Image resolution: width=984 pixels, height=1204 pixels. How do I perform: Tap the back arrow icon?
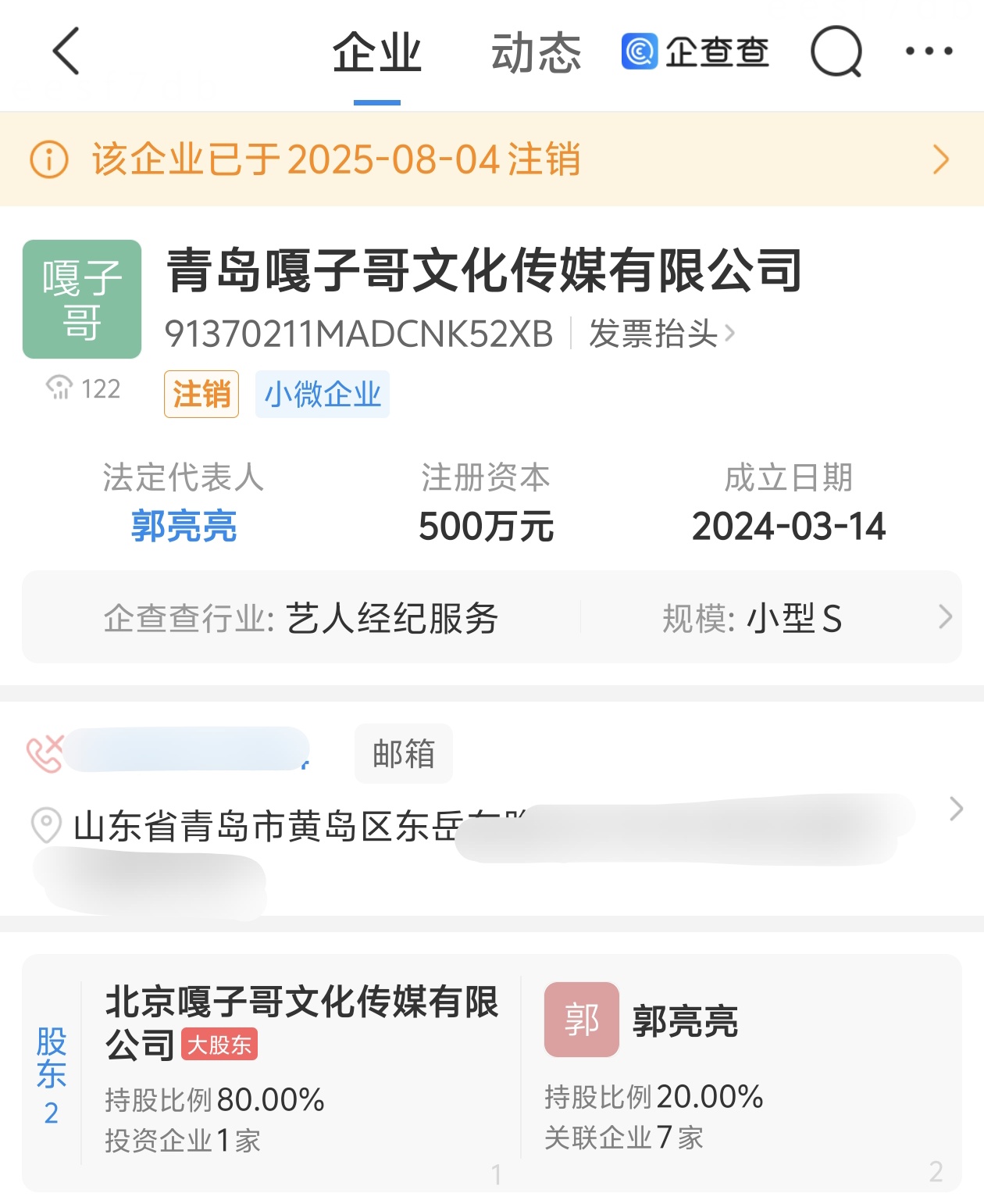click(66, 52)
